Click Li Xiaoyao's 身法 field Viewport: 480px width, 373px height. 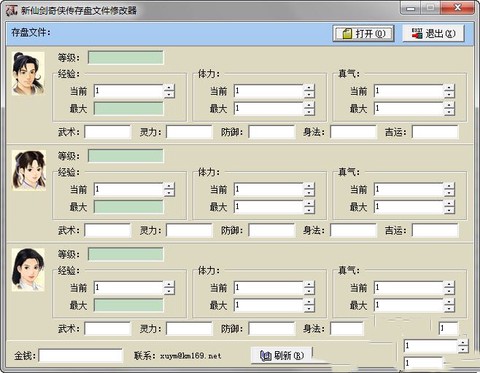[353, 132]
